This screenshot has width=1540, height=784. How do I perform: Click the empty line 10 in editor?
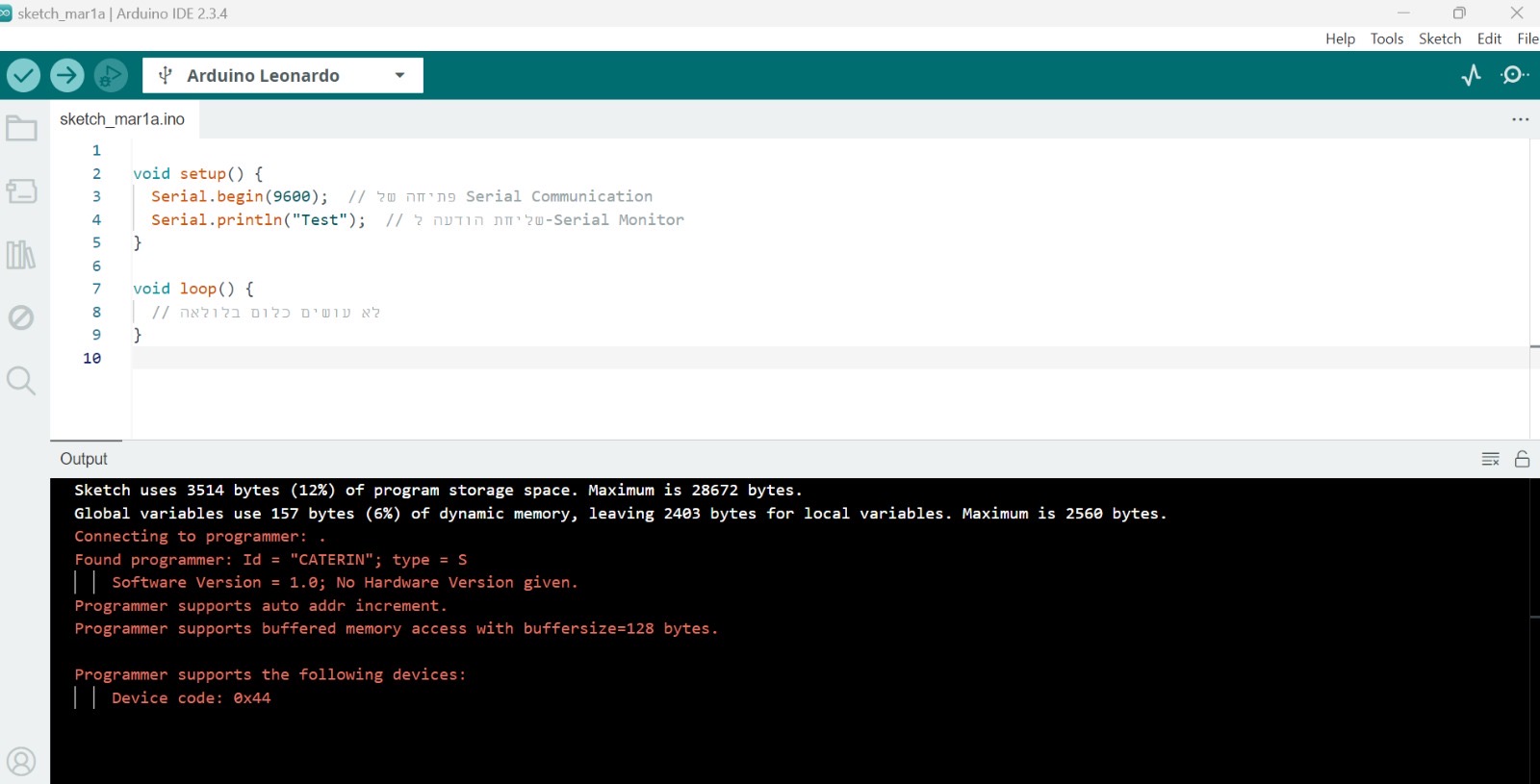tap(830, 358)
